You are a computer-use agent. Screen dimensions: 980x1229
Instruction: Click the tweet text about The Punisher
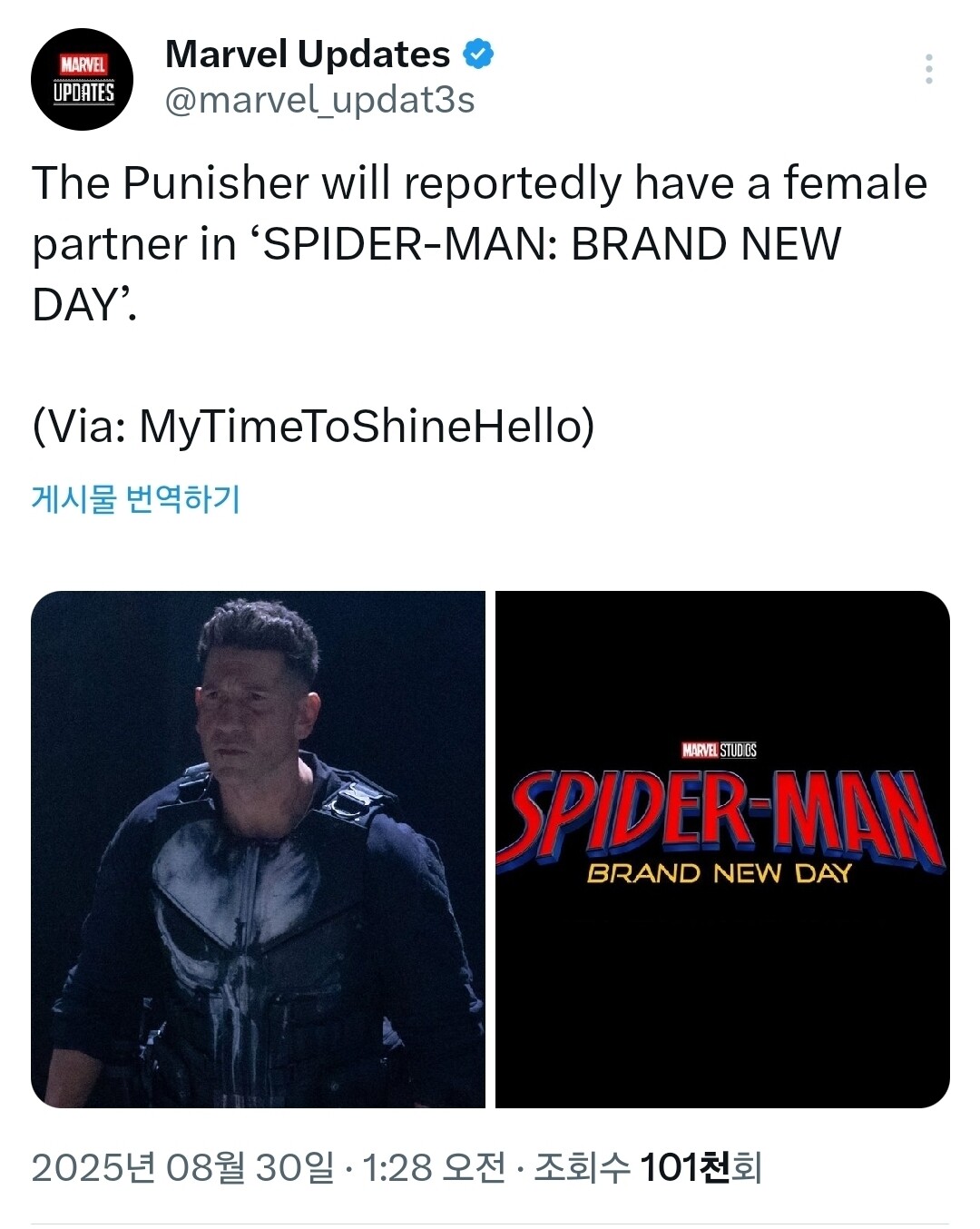pos(479,184)
